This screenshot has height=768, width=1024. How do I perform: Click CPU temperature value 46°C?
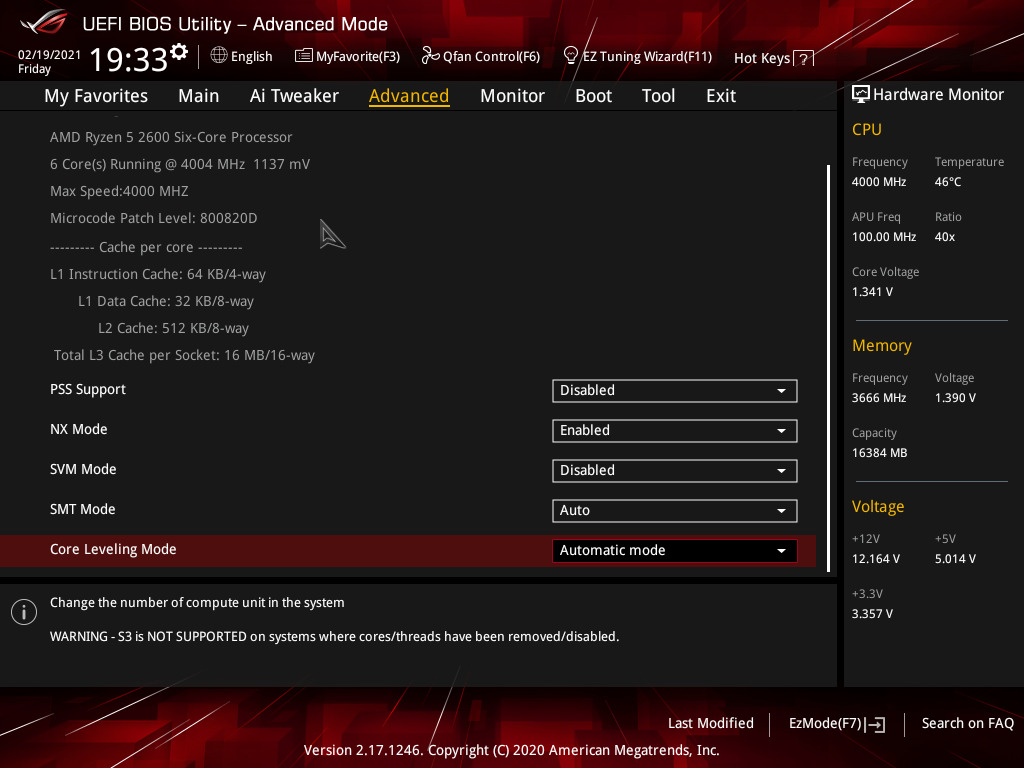(x=948, y=182)
